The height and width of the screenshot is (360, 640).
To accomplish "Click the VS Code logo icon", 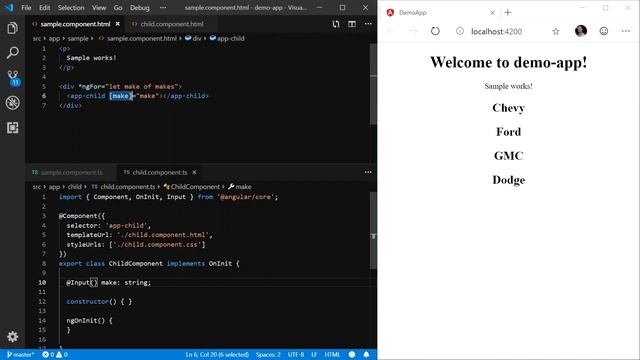I will [9, 7].
